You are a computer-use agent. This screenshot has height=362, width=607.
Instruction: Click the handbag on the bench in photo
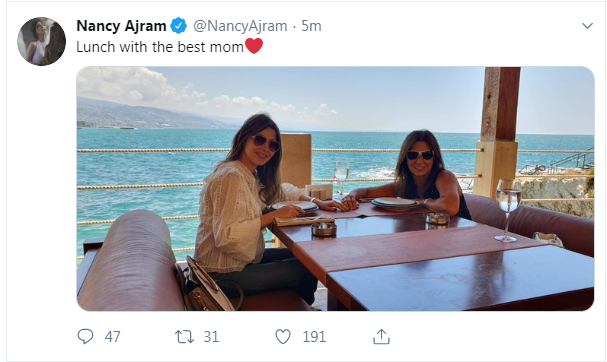tap(205, 286)
